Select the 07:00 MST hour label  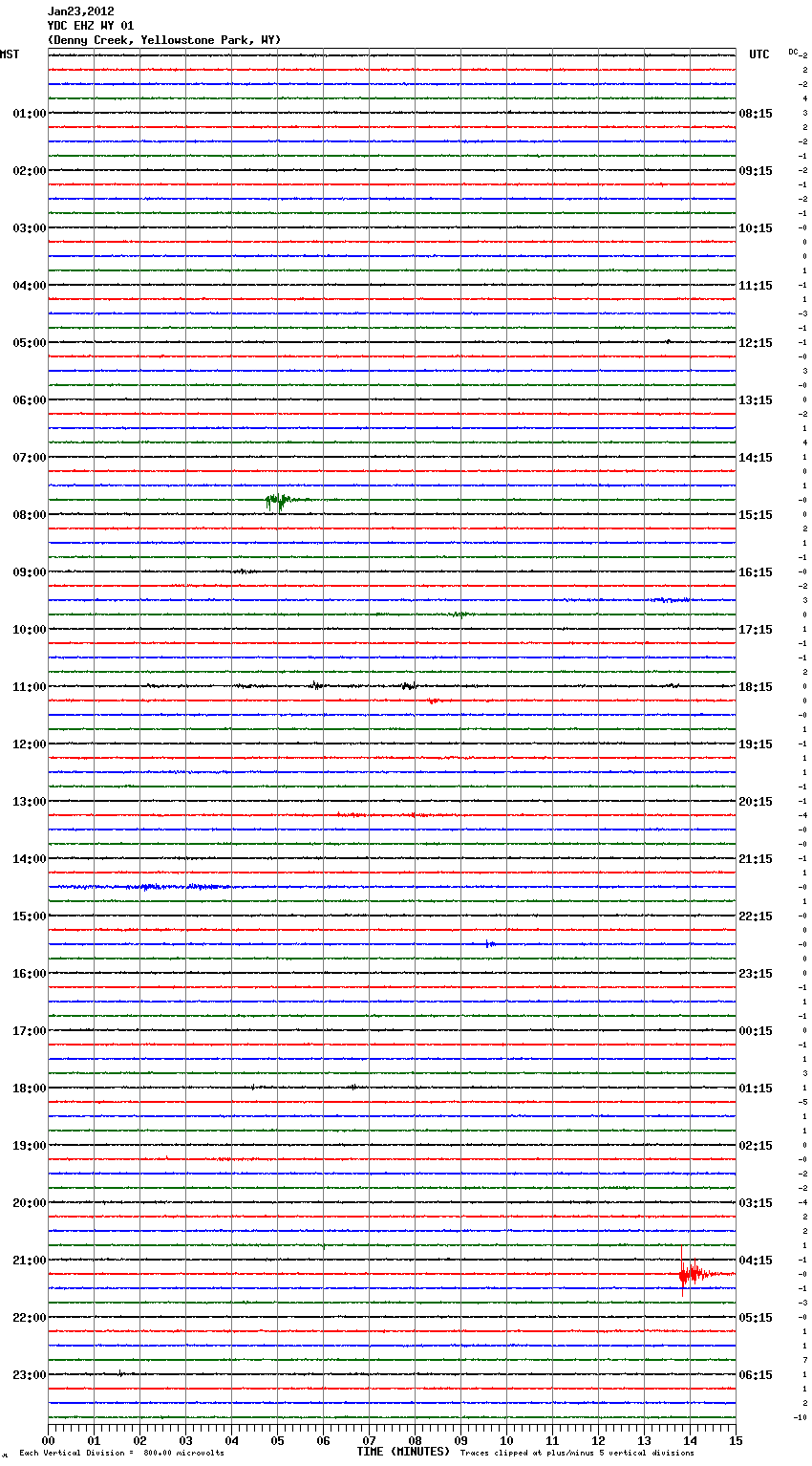(x=30, y=458)
